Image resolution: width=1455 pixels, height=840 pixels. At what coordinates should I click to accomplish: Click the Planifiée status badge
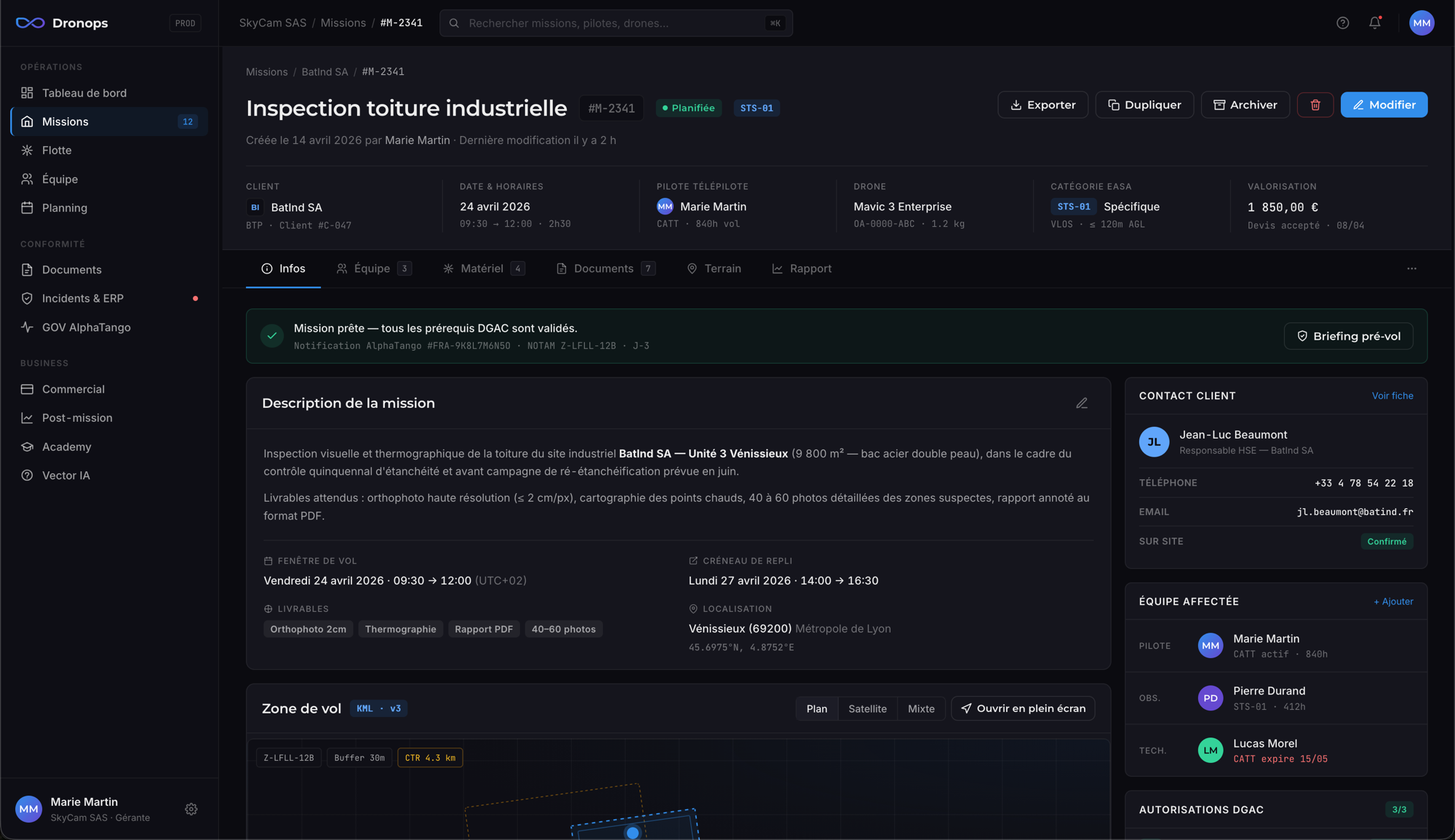(688, 108)
